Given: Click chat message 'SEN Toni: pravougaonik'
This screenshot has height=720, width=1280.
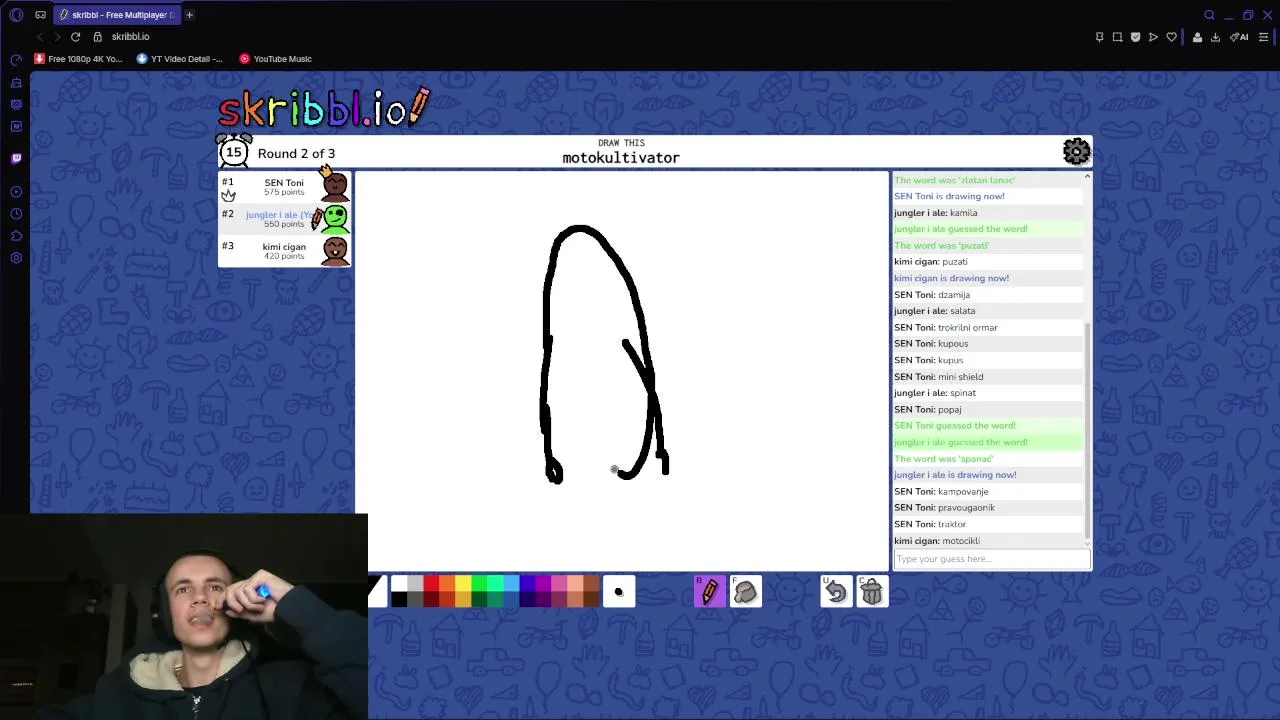Looking at the screenshot, I should (987, 507).
